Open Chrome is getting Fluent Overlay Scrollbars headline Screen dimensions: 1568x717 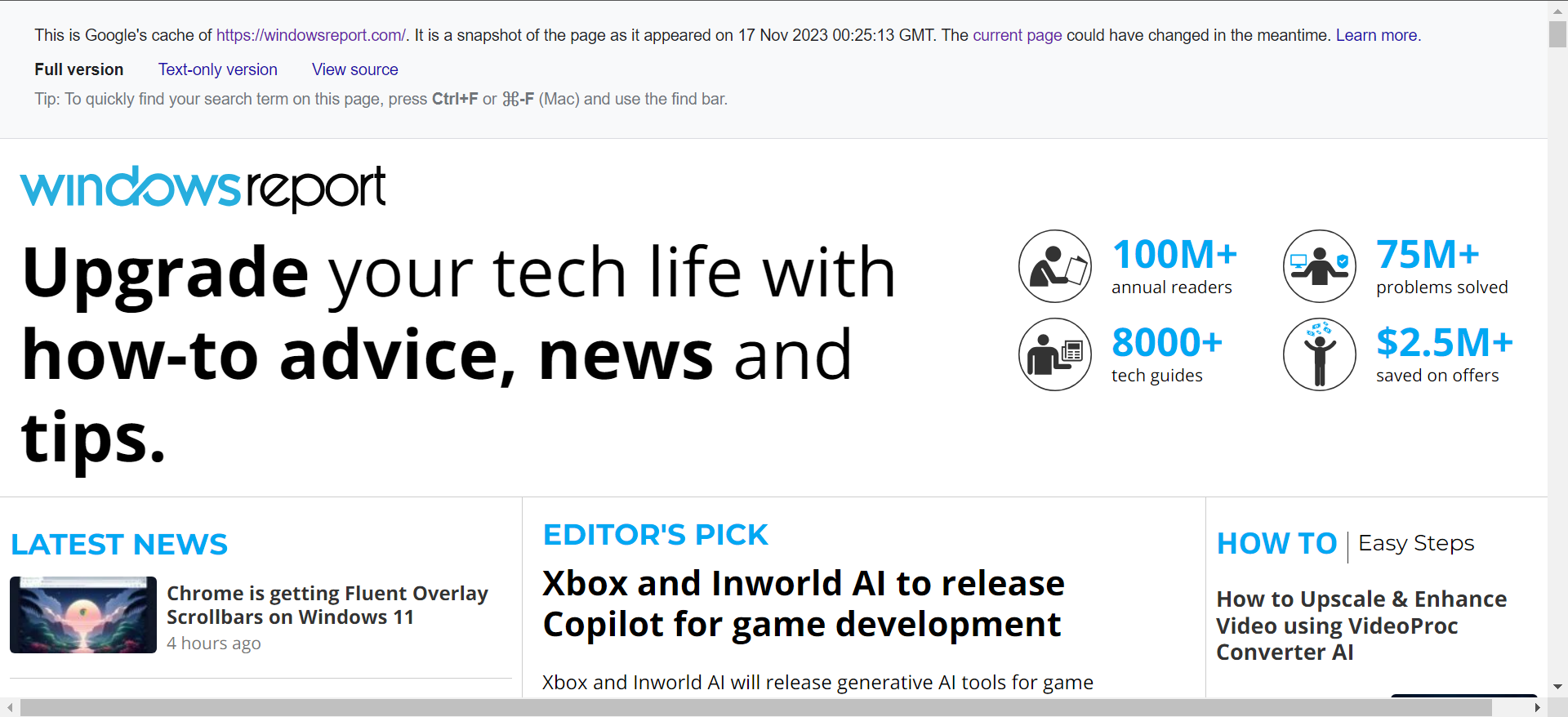[327, 605]
